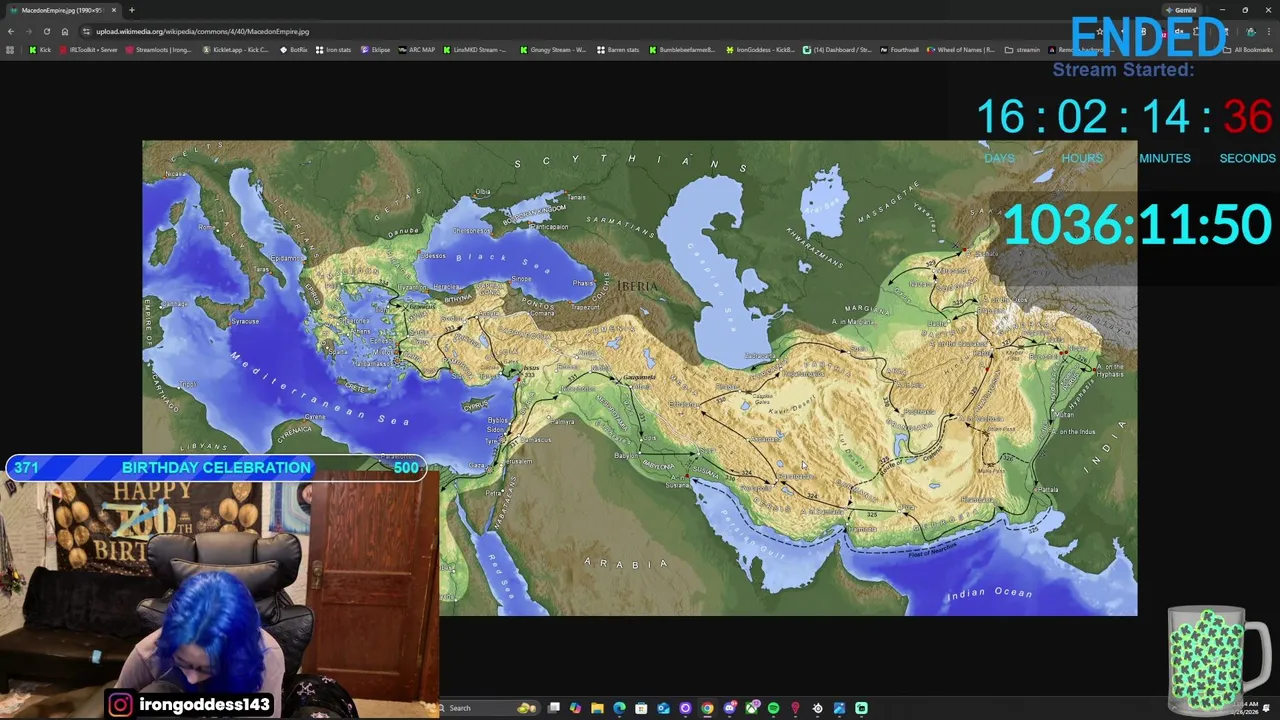Image resolution: width=1280 pixels, height=720 pixels.
Task: Open the Apps grid shortcut in bookmarks bar
Action: [x=10, y=50]
